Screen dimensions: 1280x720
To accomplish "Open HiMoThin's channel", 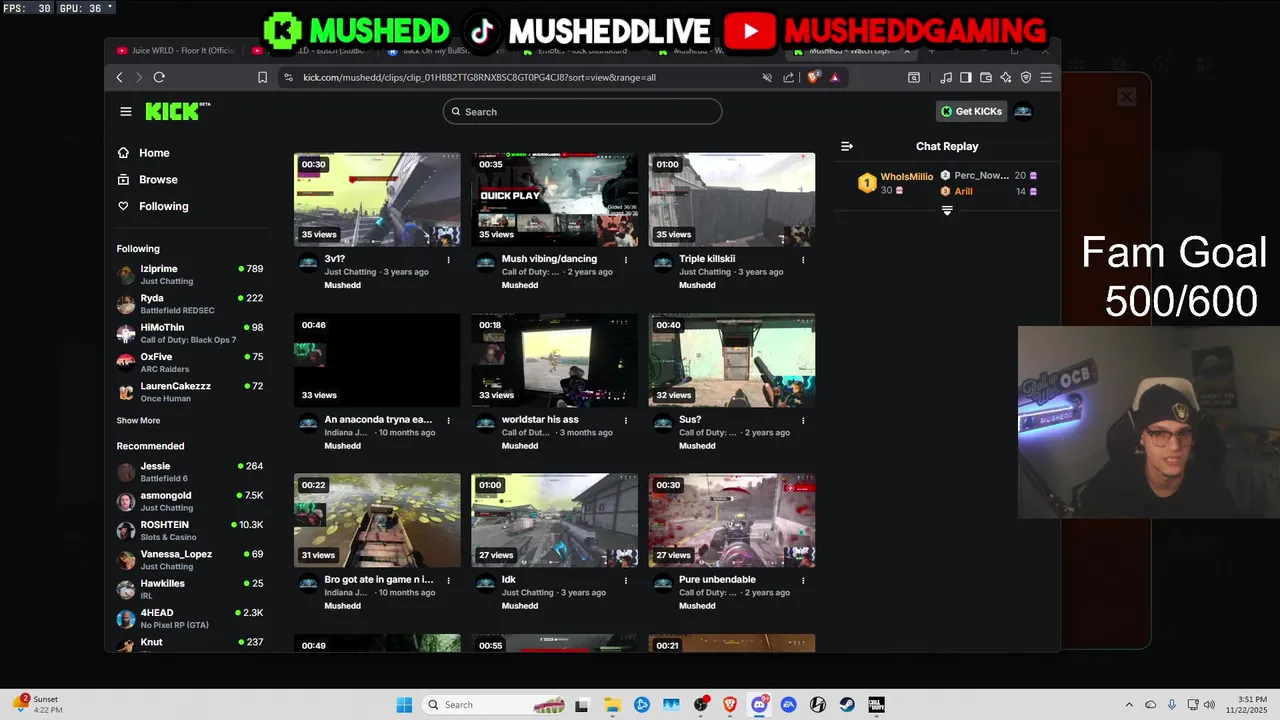I will [190, 333].
